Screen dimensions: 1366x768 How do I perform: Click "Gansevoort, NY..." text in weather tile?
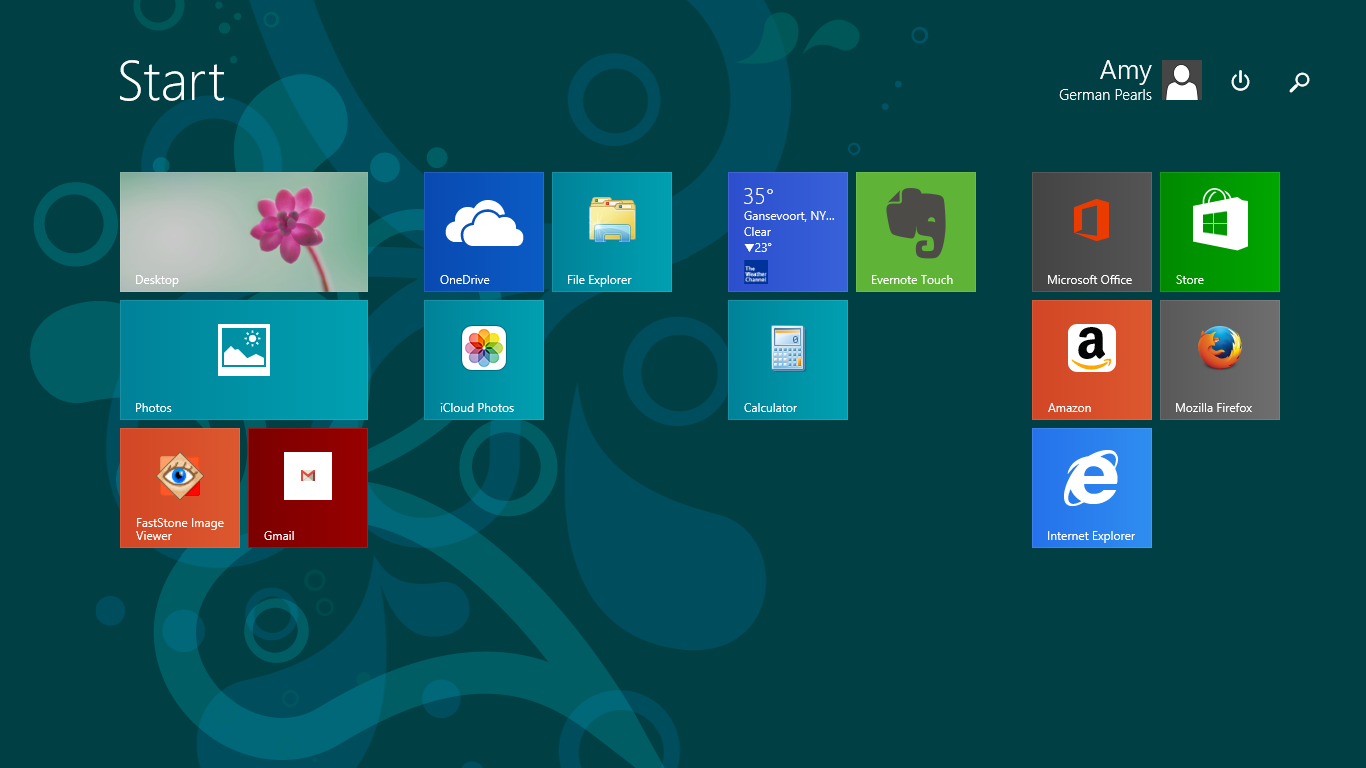click(x=789, y=215)
